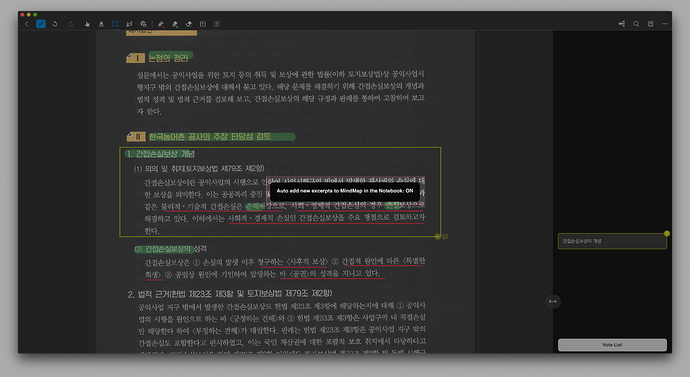Click the heading '논점의 정리'
This screenshot has width=690, height=377.
(168, 58)
